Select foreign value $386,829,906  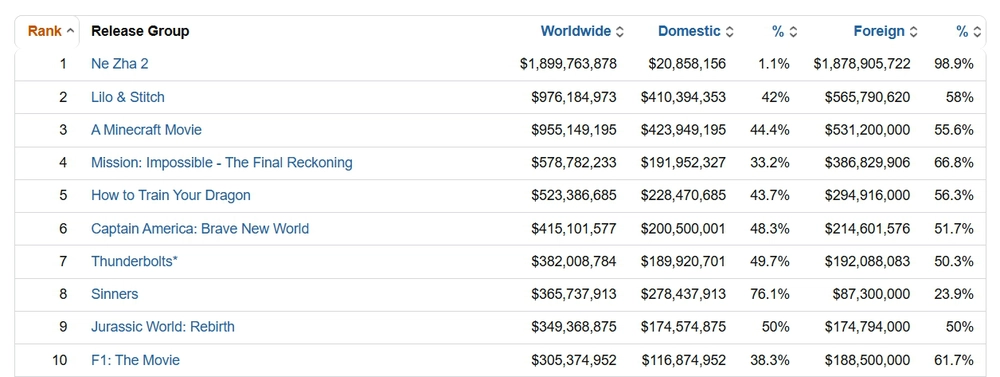(867, 163)
